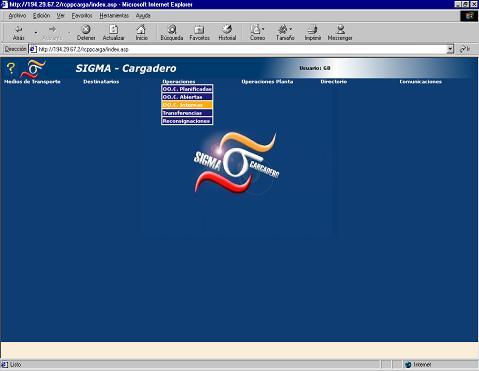Choose Transferencias from the Operaciones menu
Screen dimensions: 479x371
[x=187, y=113]
